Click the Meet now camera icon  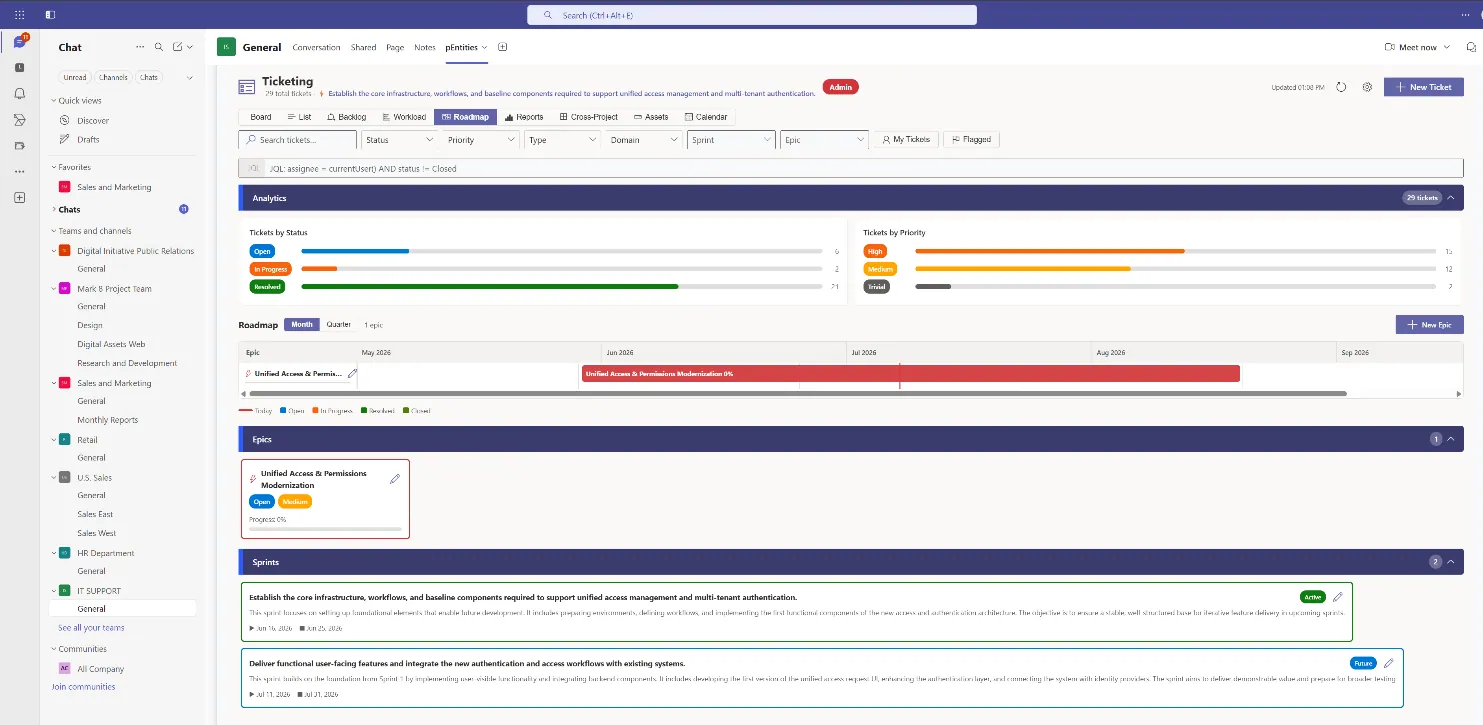(1389, 47)
